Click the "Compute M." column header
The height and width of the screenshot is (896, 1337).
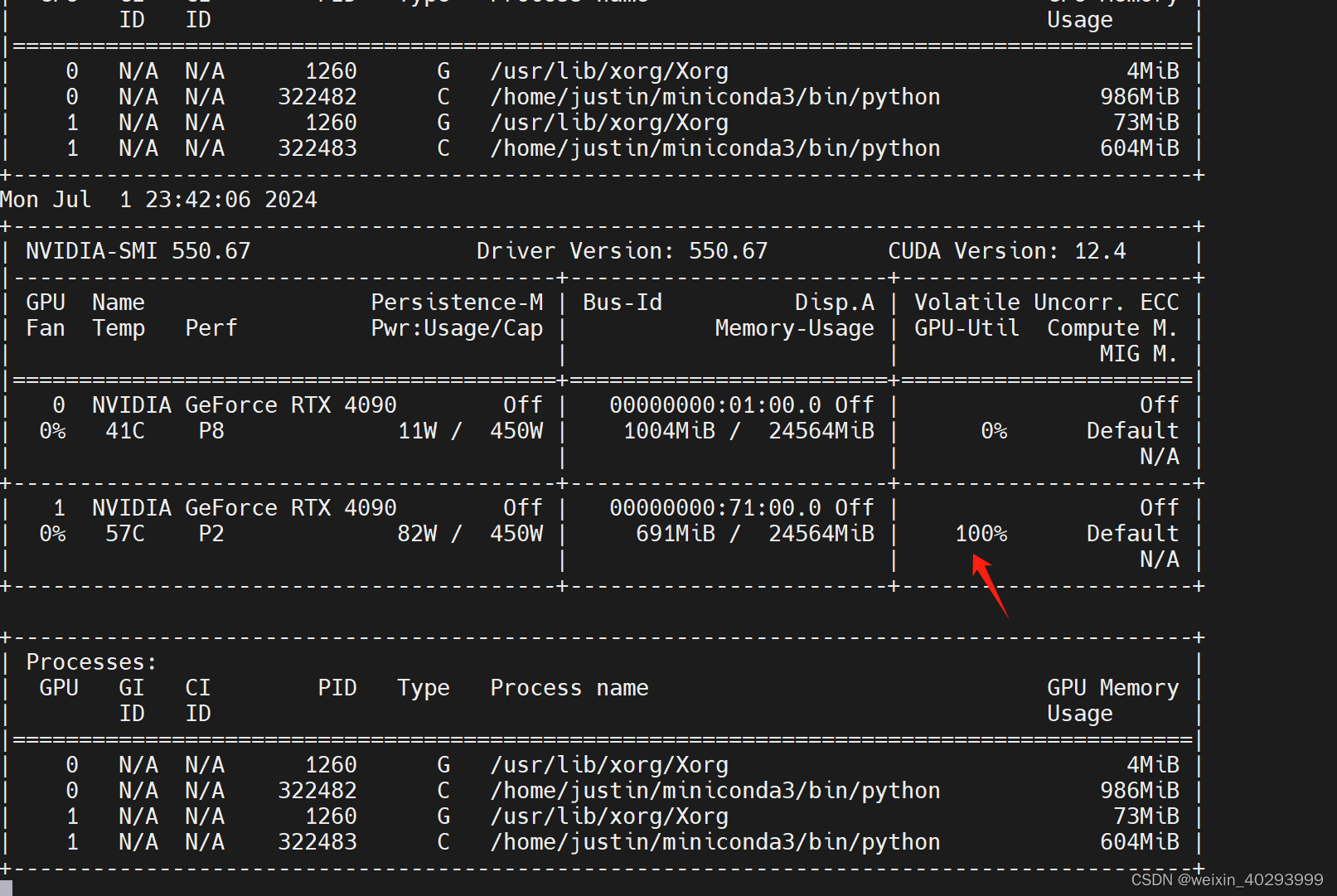point(1112,328)
